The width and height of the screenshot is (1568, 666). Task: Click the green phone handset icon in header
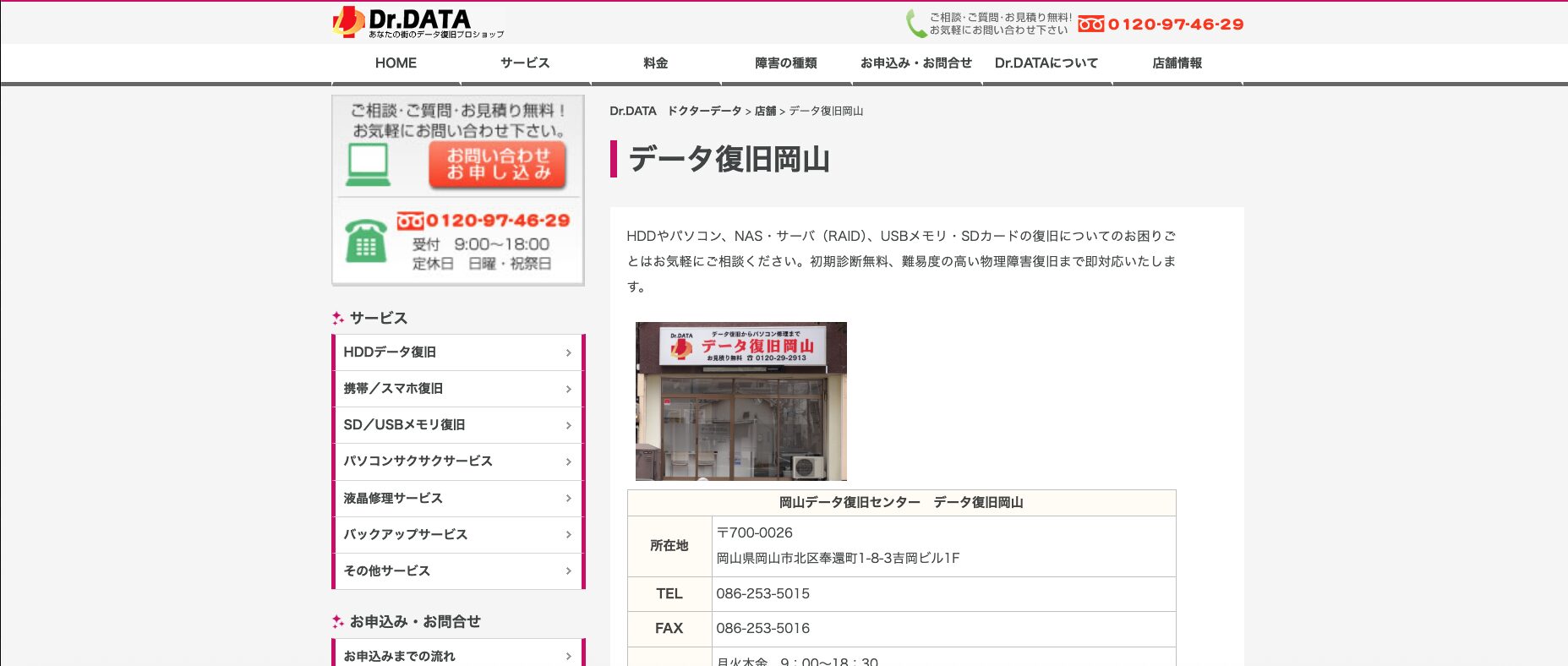[915, 24]
